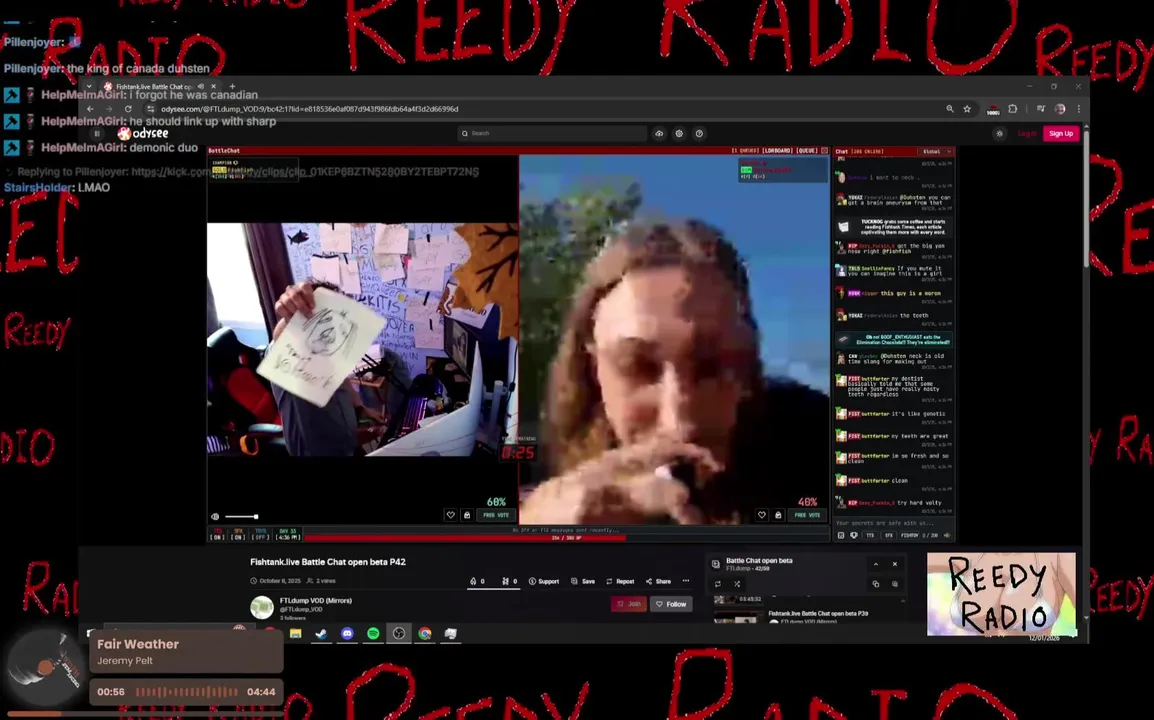Click the Support button under the video
The height and width of the screenshot is (720, 1154).
click(x=544, y=581)
